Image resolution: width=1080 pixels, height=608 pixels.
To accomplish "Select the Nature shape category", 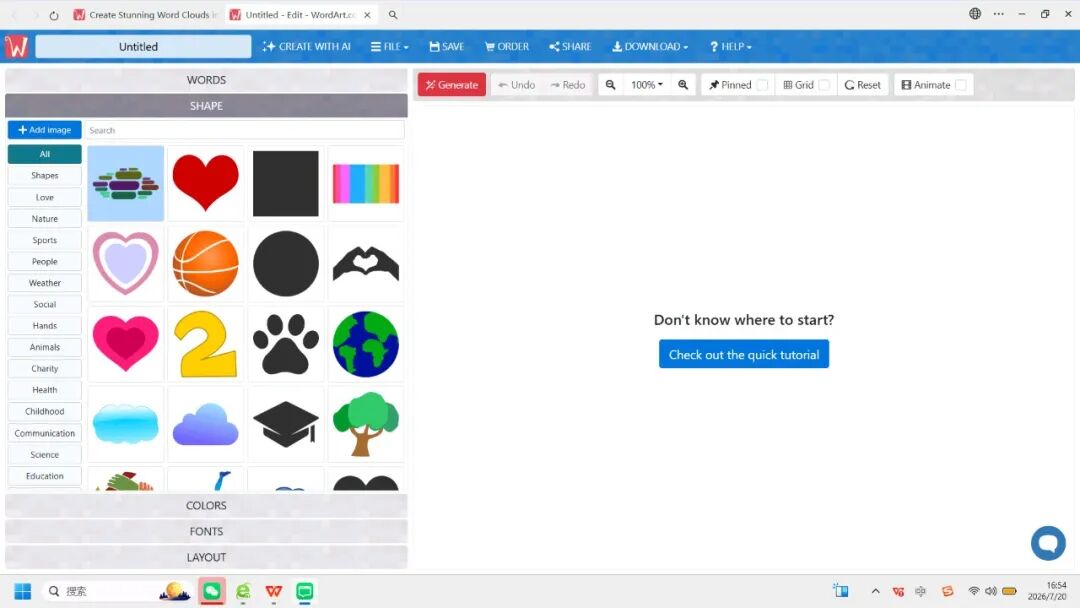I will pos(45,218).
